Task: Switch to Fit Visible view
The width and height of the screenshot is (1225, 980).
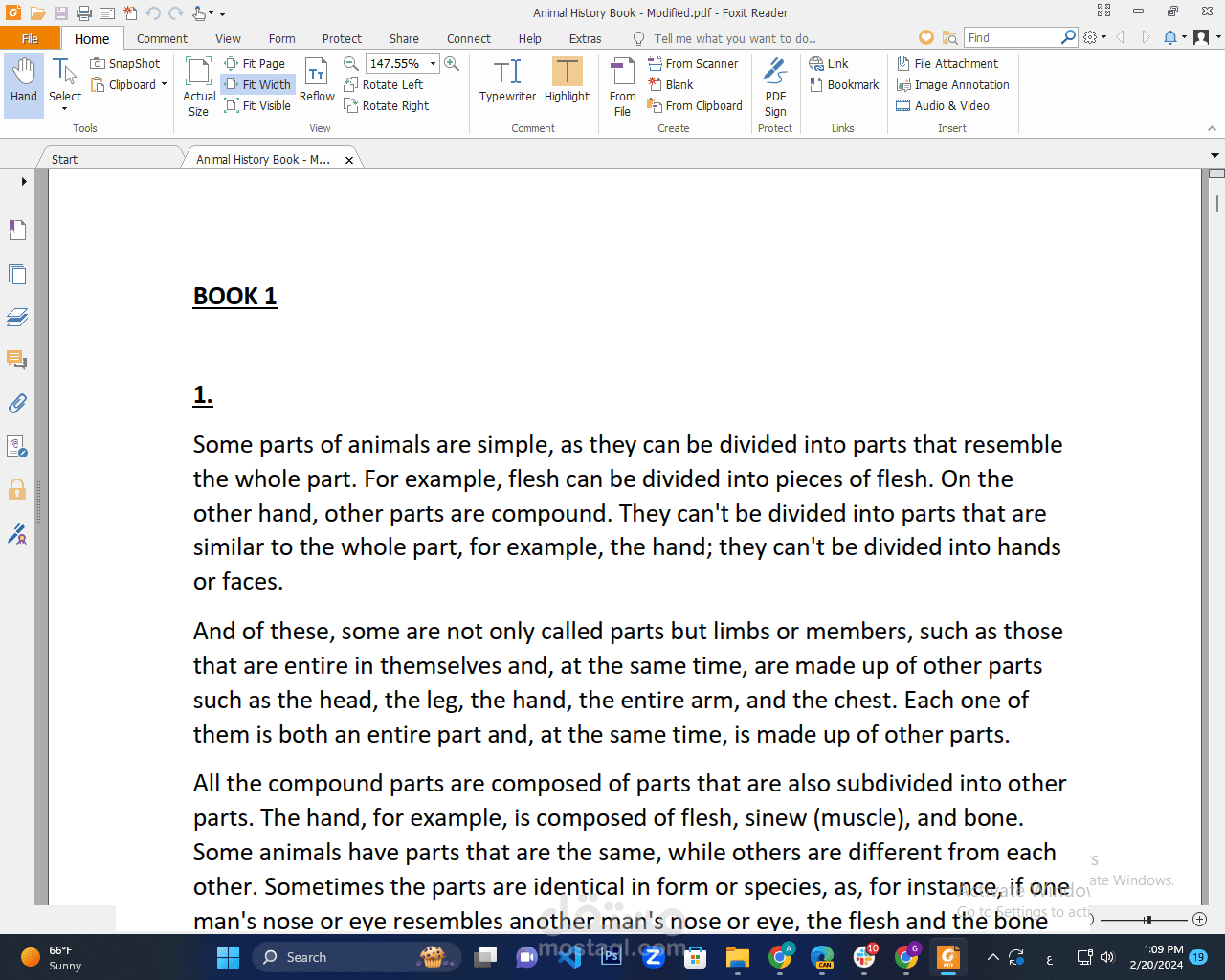Action: pos(257,106)
